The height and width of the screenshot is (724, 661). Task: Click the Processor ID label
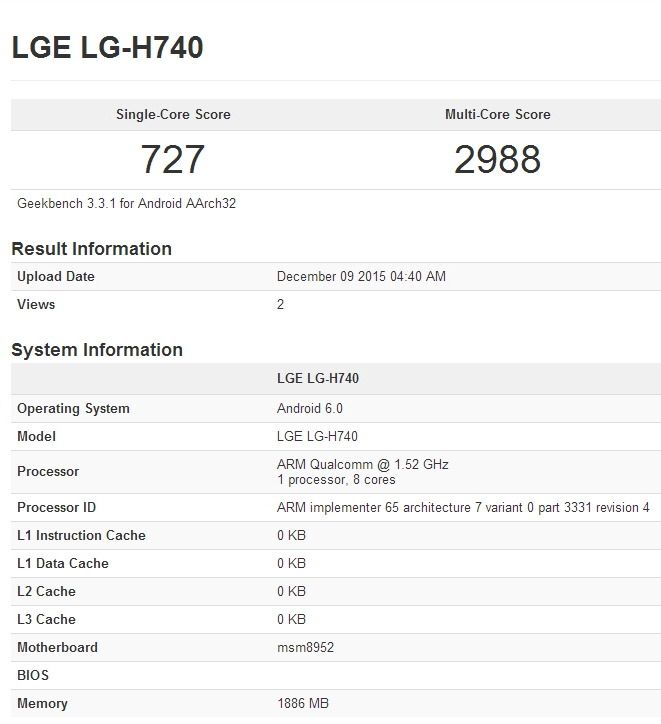click(56, 507)
